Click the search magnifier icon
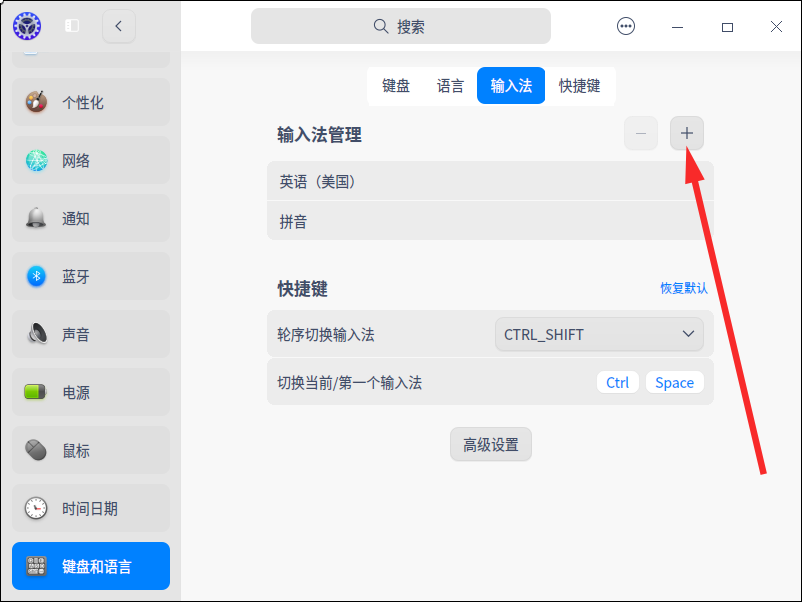802x602 pixels. point(381,26)
